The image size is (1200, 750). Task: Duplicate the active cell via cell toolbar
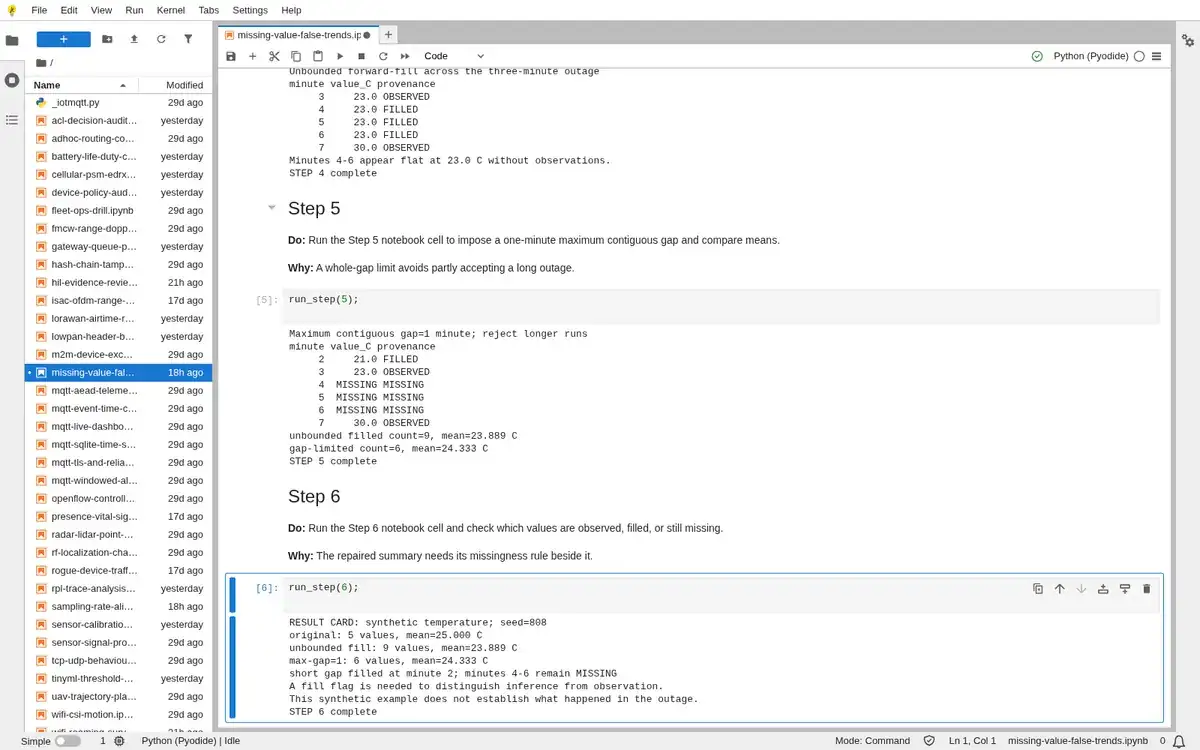pos(1038,589)
